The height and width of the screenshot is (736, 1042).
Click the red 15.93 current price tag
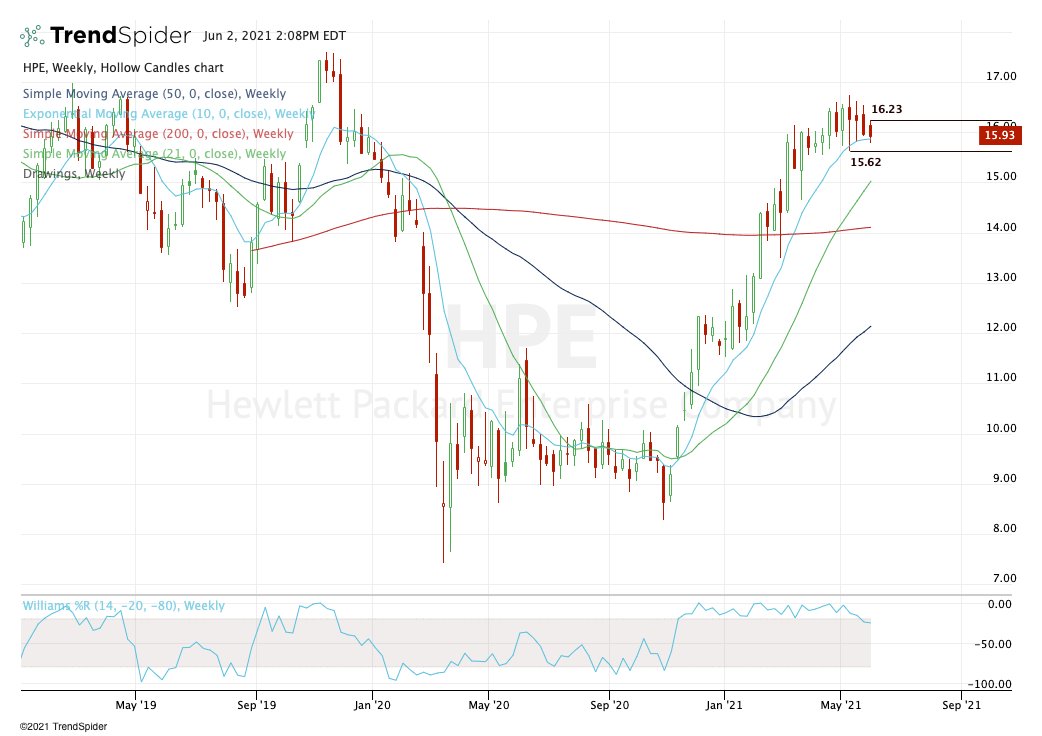pyautogui.click(x=999, y=135)
